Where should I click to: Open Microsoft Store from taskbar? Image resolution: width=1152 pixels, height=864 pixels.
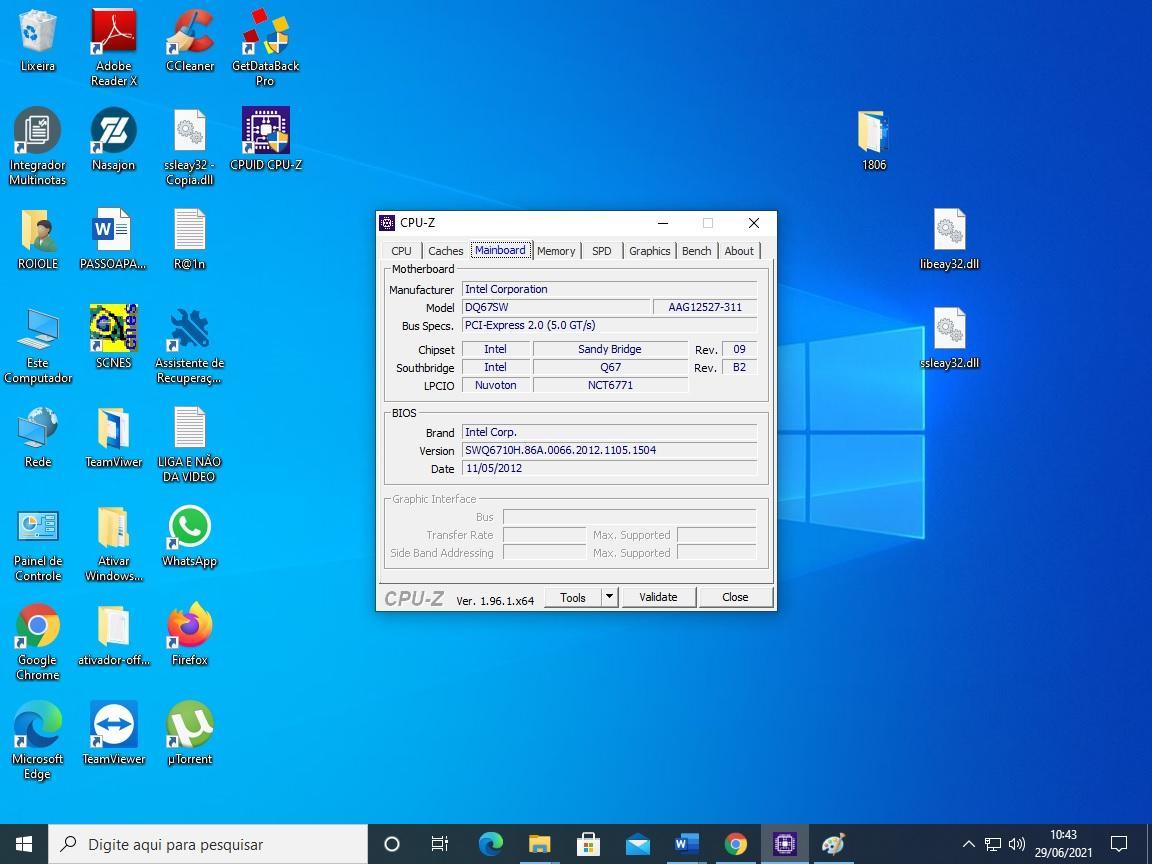click(588, 844)
